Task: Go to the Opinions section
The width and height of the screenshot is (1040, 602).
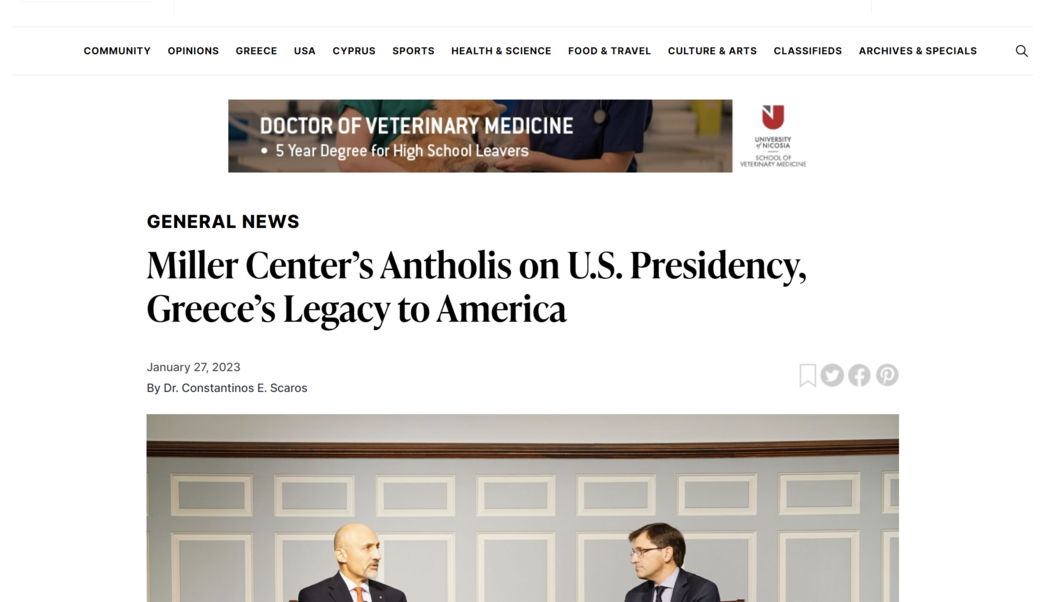Action: click(193, 51)
